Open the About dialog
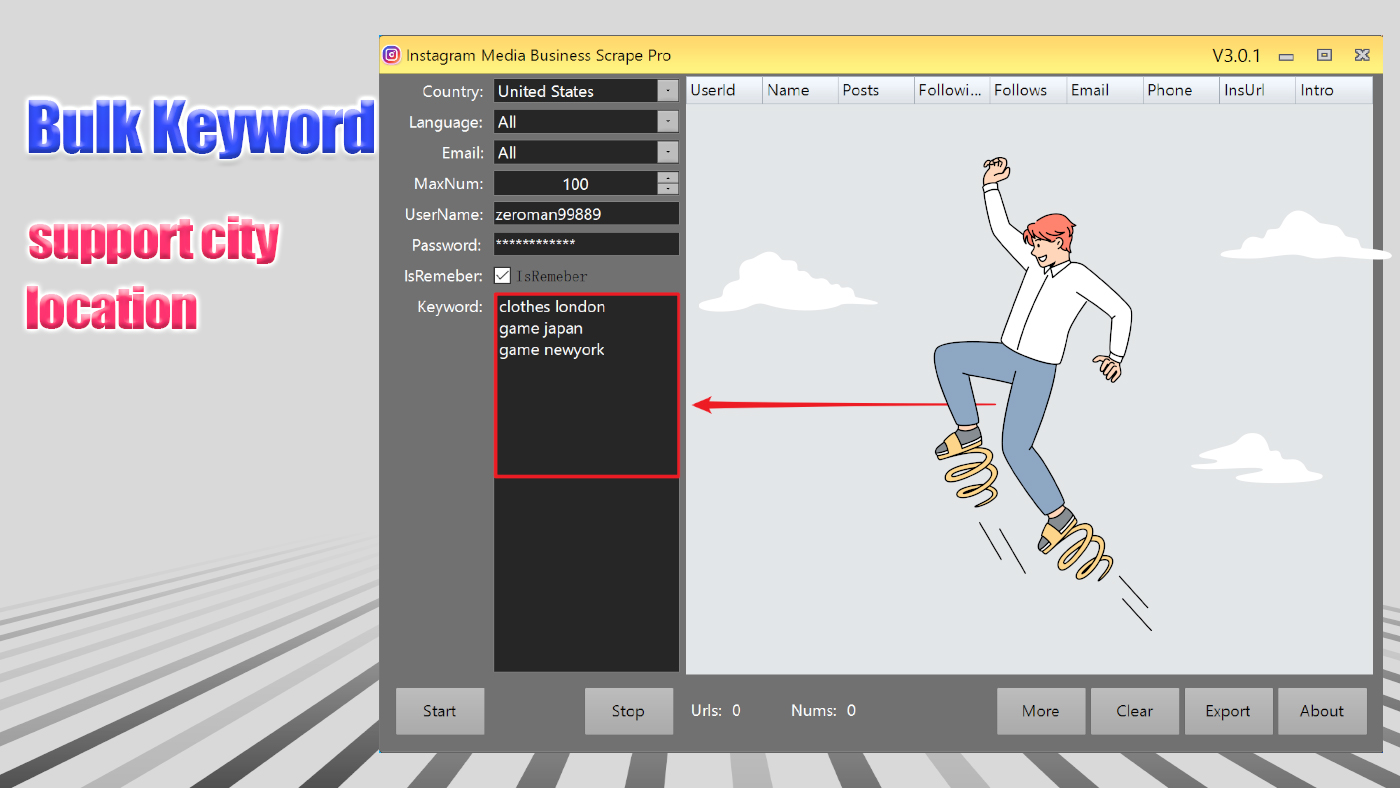1400x788 pixels. pyautogui.click(x=1322, y=711)
